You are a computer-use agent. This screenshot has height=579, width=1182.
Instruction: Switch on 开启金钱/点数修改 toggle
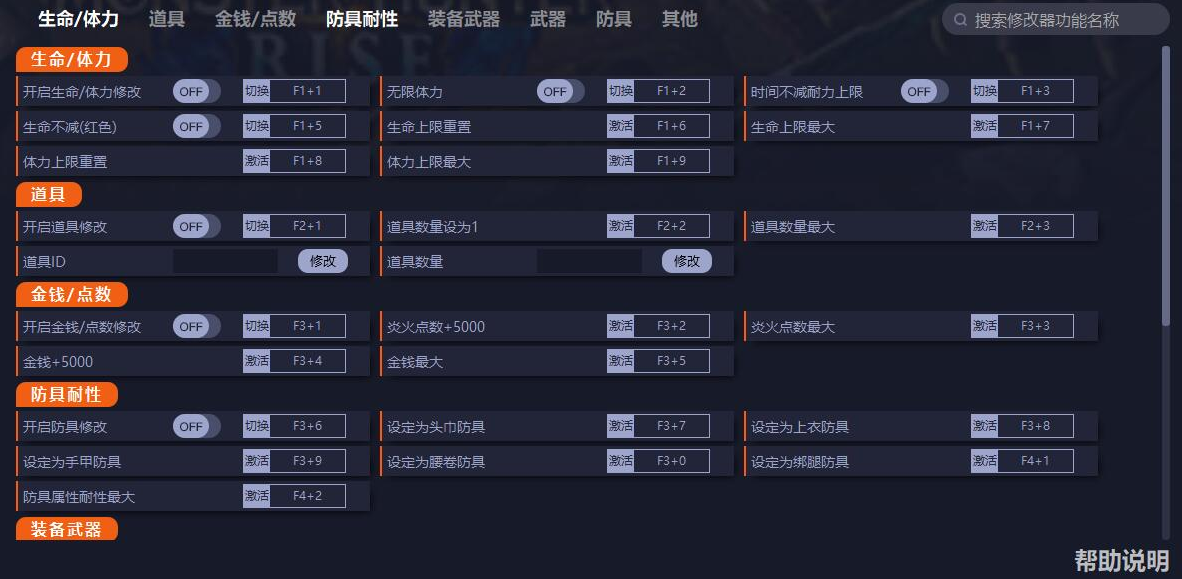coord(196,327)
